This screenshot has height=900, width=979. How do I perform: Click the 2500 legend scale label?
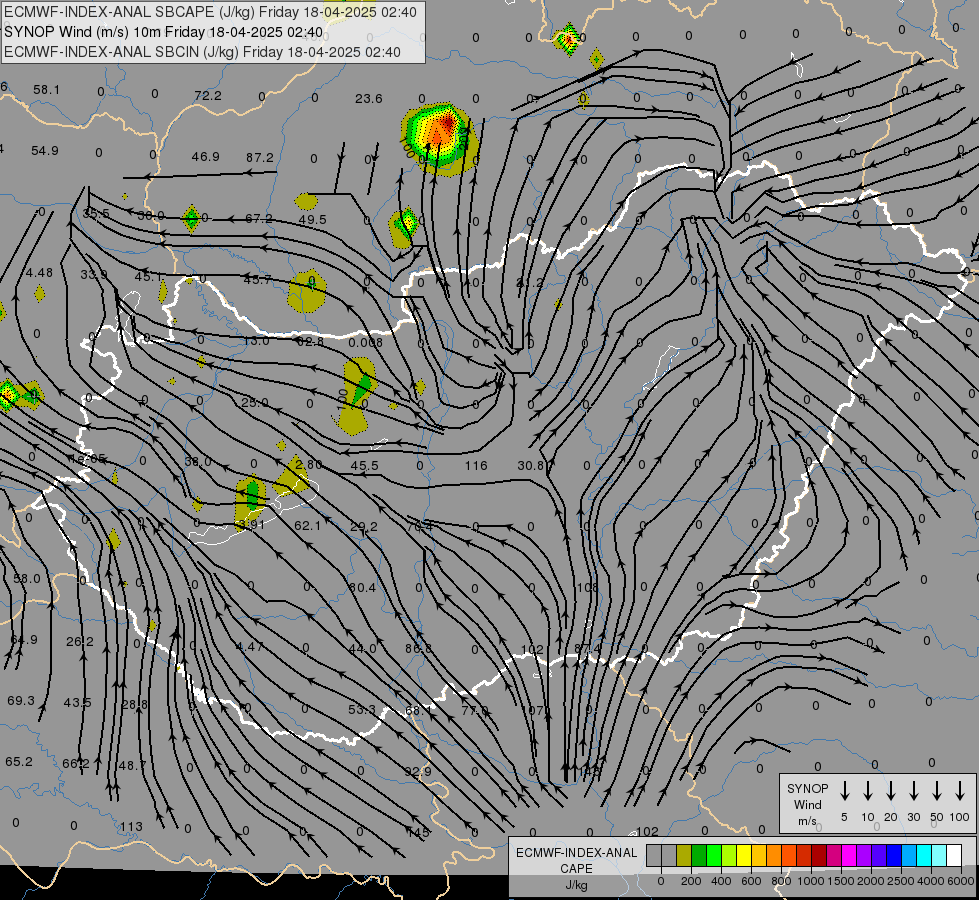point(900,881)
